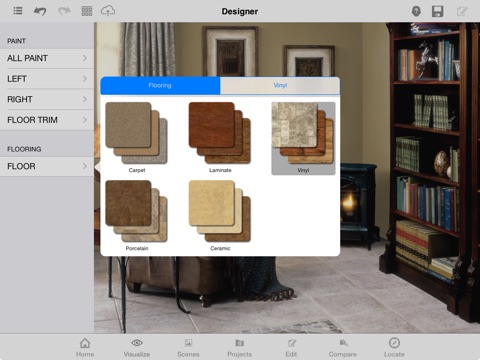Switch to the Flooring tab

160,85
